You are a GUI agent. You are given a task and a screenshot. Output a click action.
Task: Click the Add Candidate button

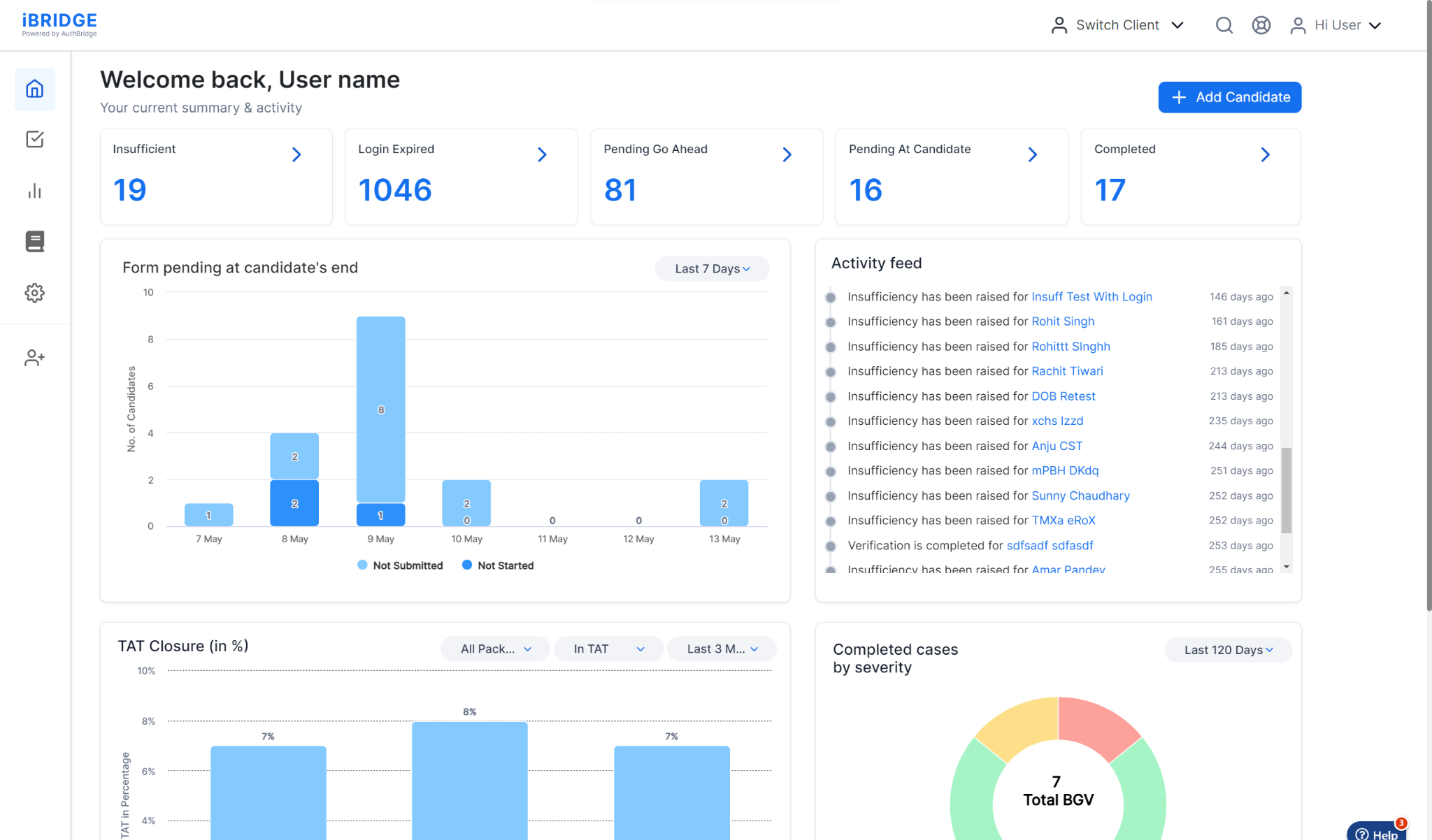[1229, 97]
